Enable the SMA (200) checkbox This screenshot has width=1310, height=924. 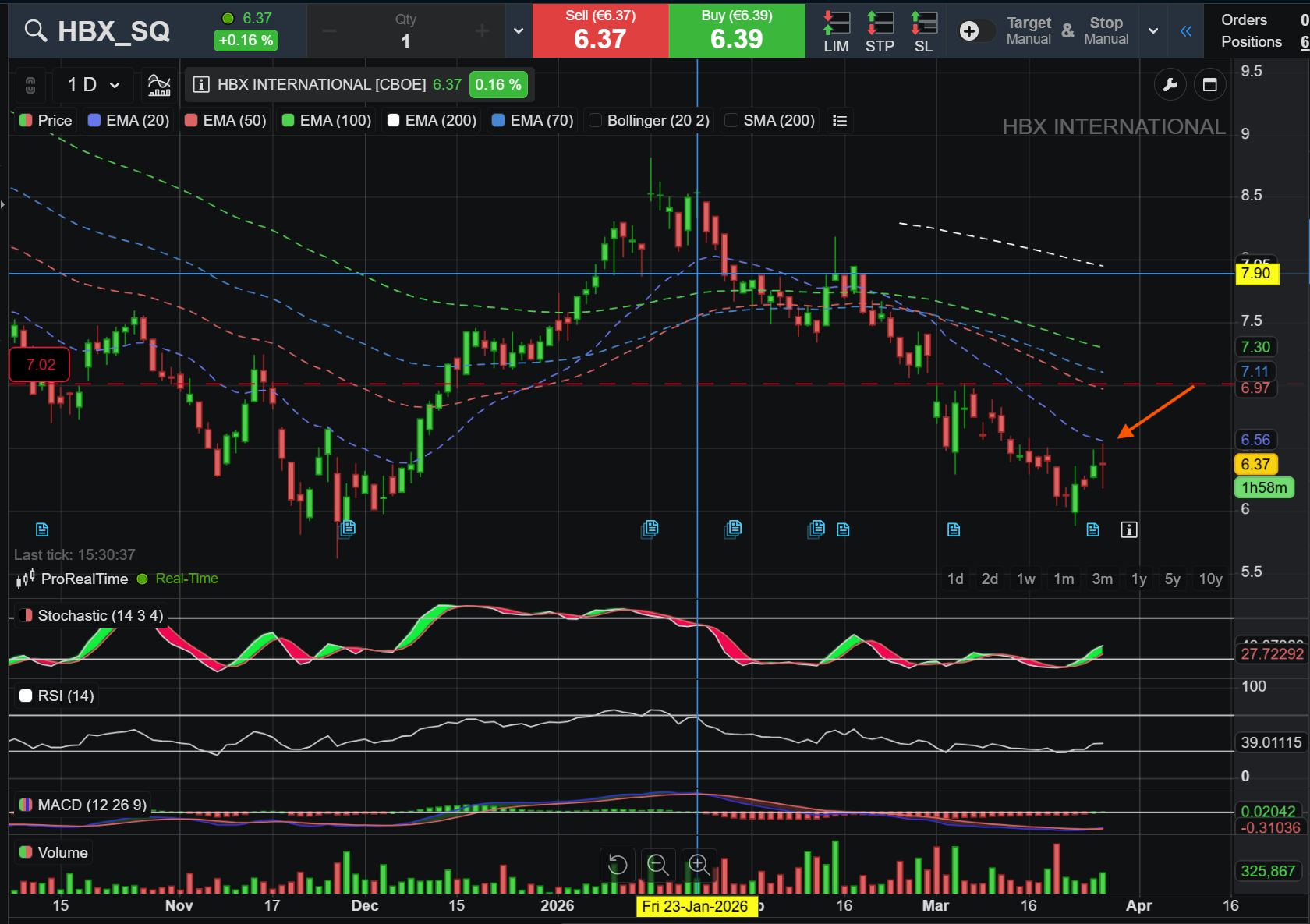[731, 120]
